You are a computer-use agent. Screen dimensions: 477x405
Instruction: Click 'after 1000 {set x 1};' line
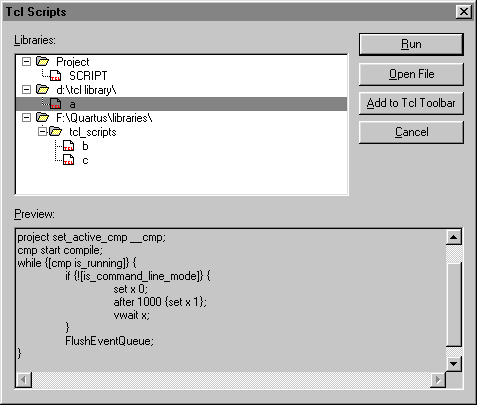[160, 302]
